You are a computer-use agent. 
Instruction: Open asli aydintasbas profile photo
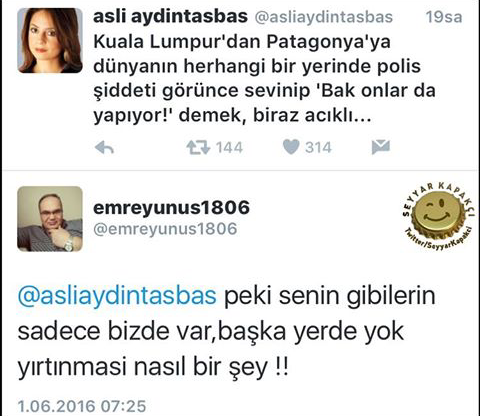point(50,40)
